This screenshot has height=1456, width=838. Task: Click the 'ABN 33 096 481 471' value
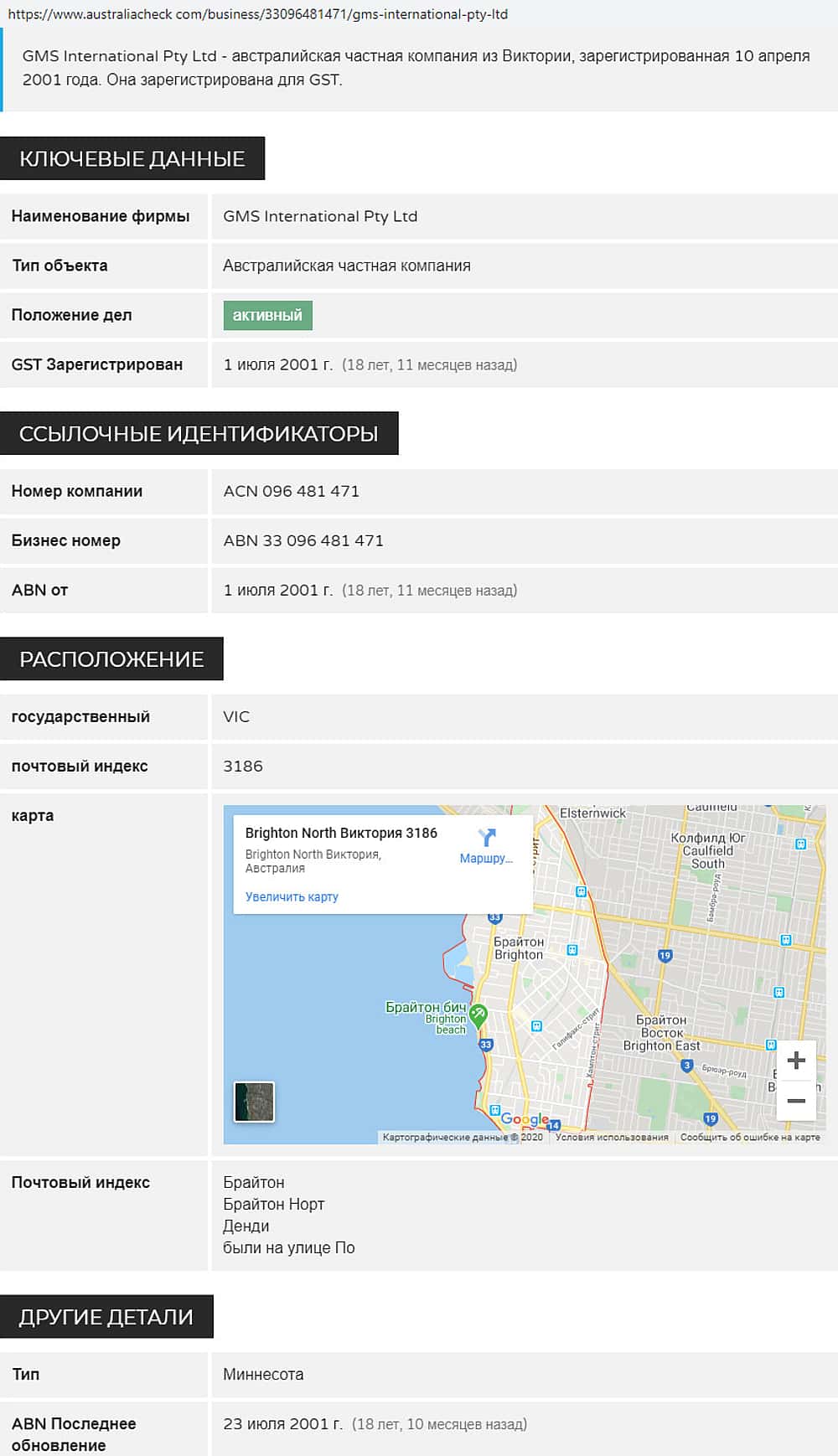pyautogui.click(x=303, y=540)
